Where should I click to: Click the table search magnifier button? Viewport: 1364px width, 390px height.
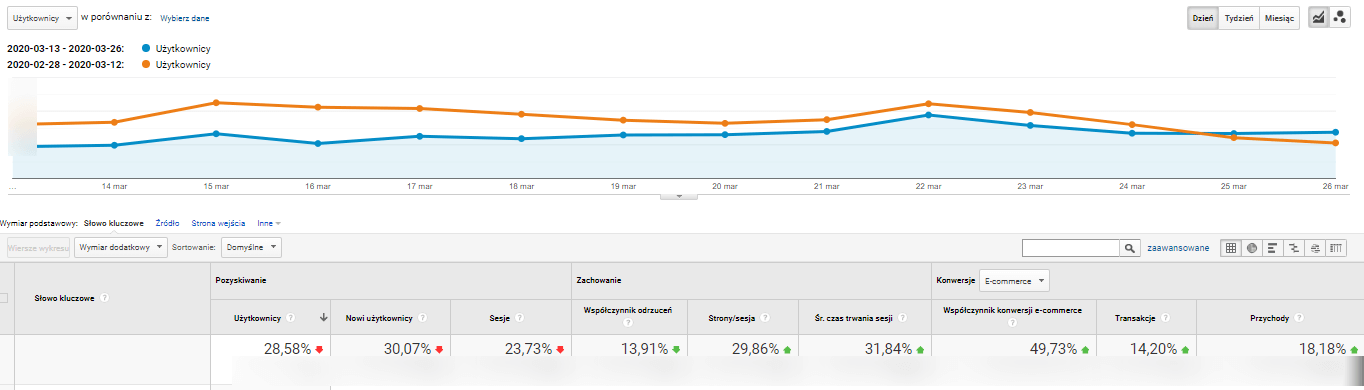(1130, 248)
